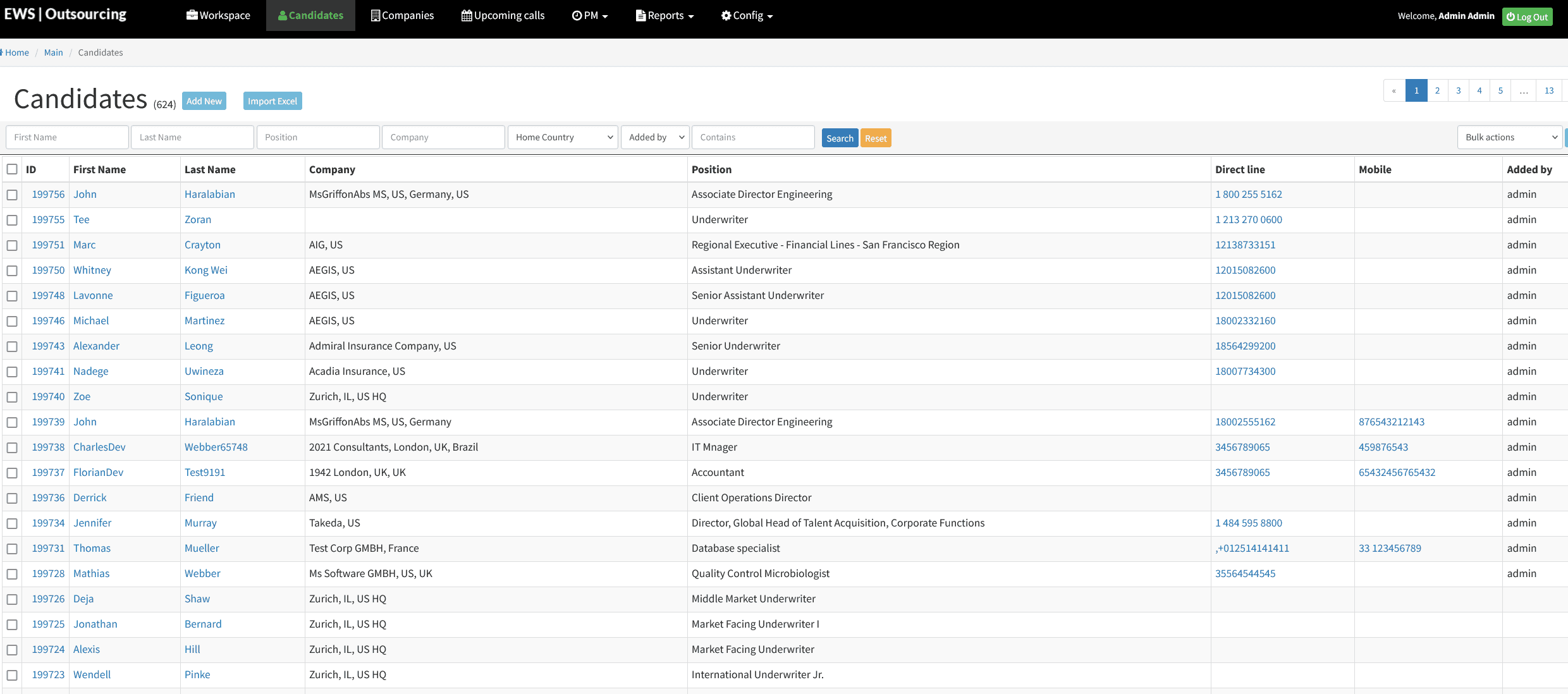Image resolution: width=1568 pixels, height=694 pixels.
Task: Open last name Friend link
Action: tap(199, 497)
